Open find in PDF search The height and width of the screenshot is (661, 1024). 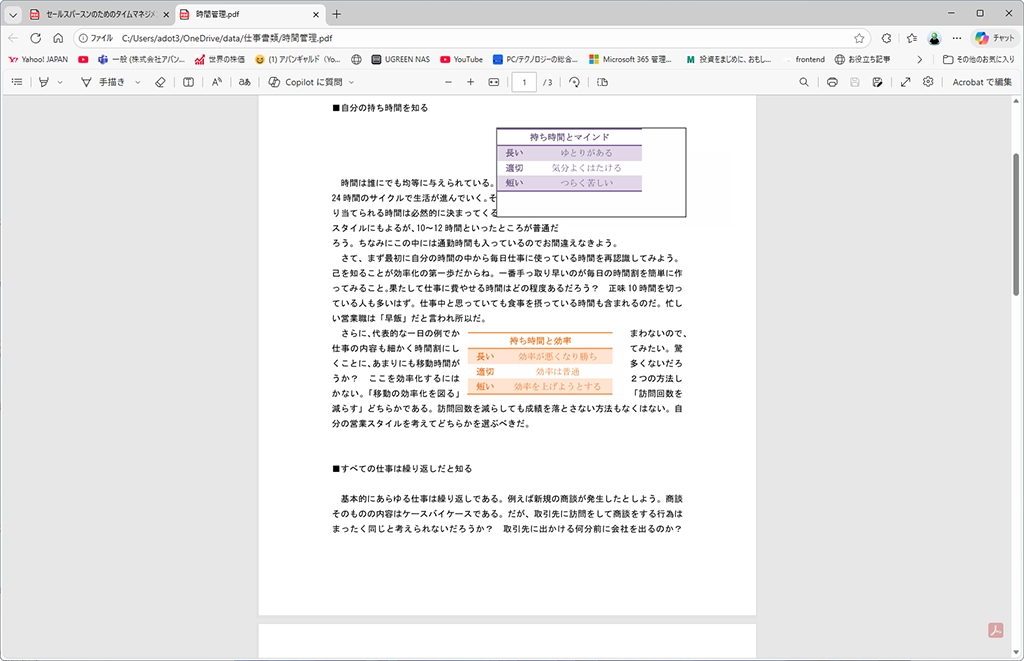pyautogui.click(x=803, y=82)
